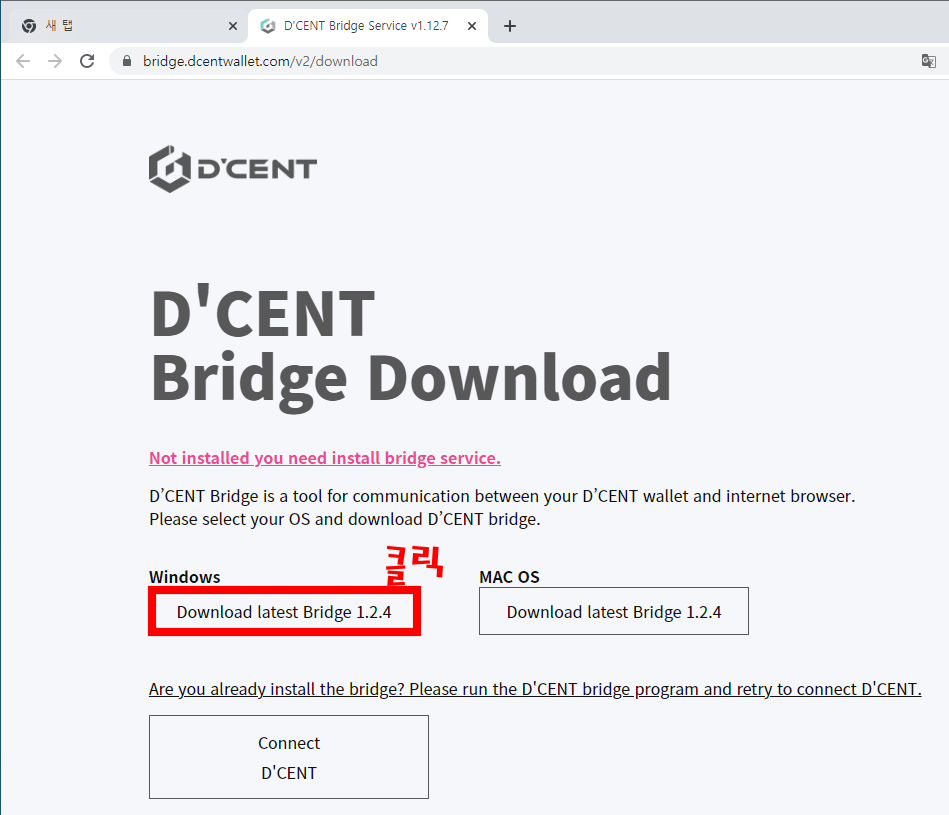Click the 'MAC OS' heading text
The height and width of the screenshot is (815, 949).
coord(509,577)
